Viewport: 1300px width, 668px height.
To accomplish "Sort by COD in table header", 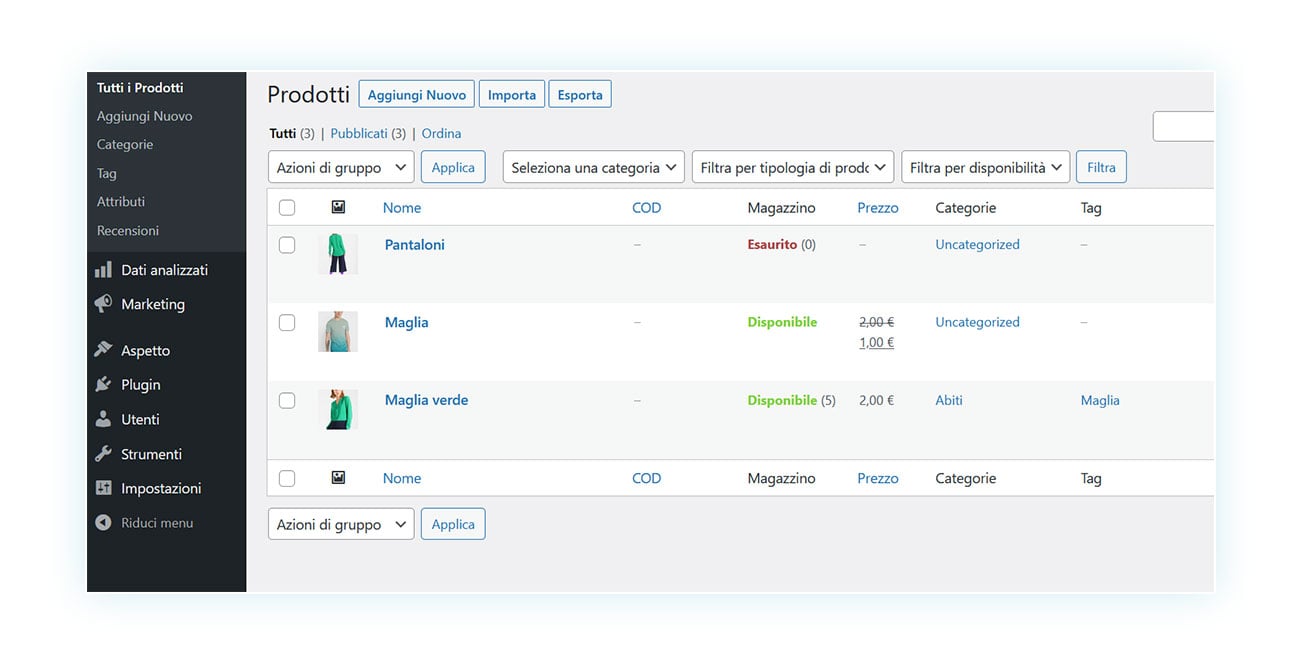I will tap(647, 208).
